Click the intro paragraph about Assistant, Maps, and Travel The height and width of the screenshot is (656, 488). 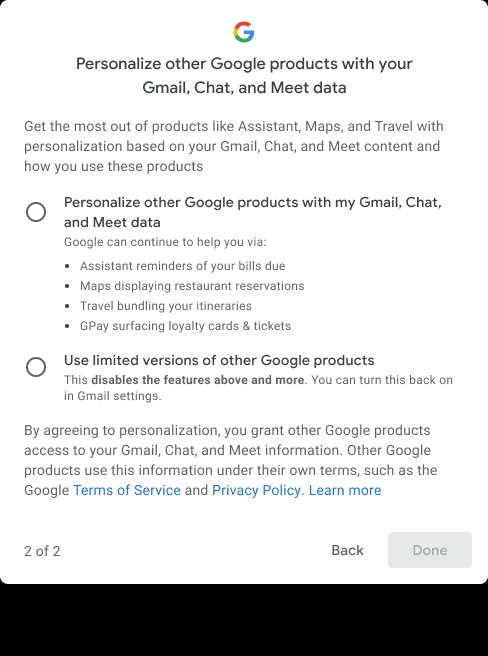coord(234,146)
